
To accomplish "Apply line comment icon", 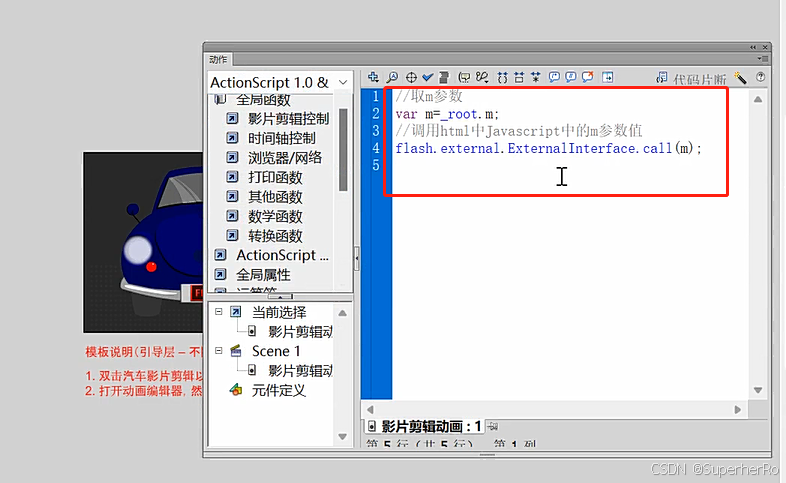I will pyautogui.click(x=570, y=77).
